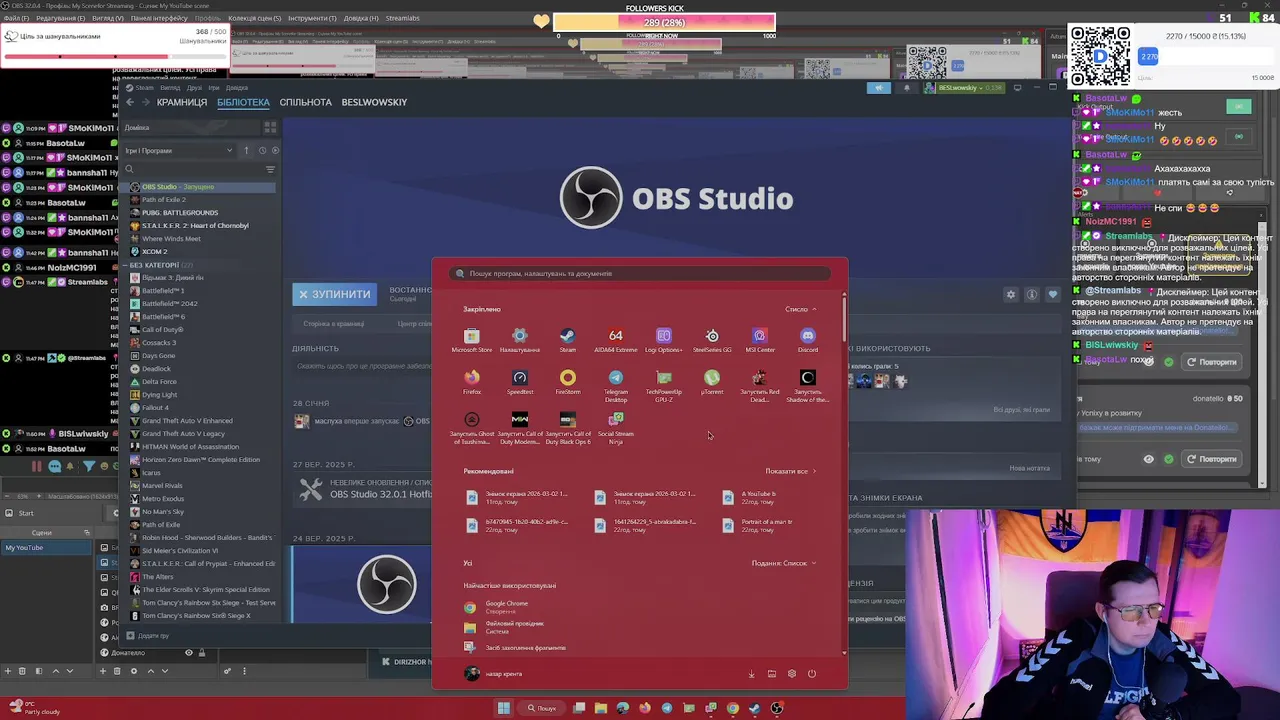Image resolution: width=1280 pixels, height=720 pixels.
Task: Switch to СПІЛЬНОТА tab in Steam
Action: tap(305, 102)
